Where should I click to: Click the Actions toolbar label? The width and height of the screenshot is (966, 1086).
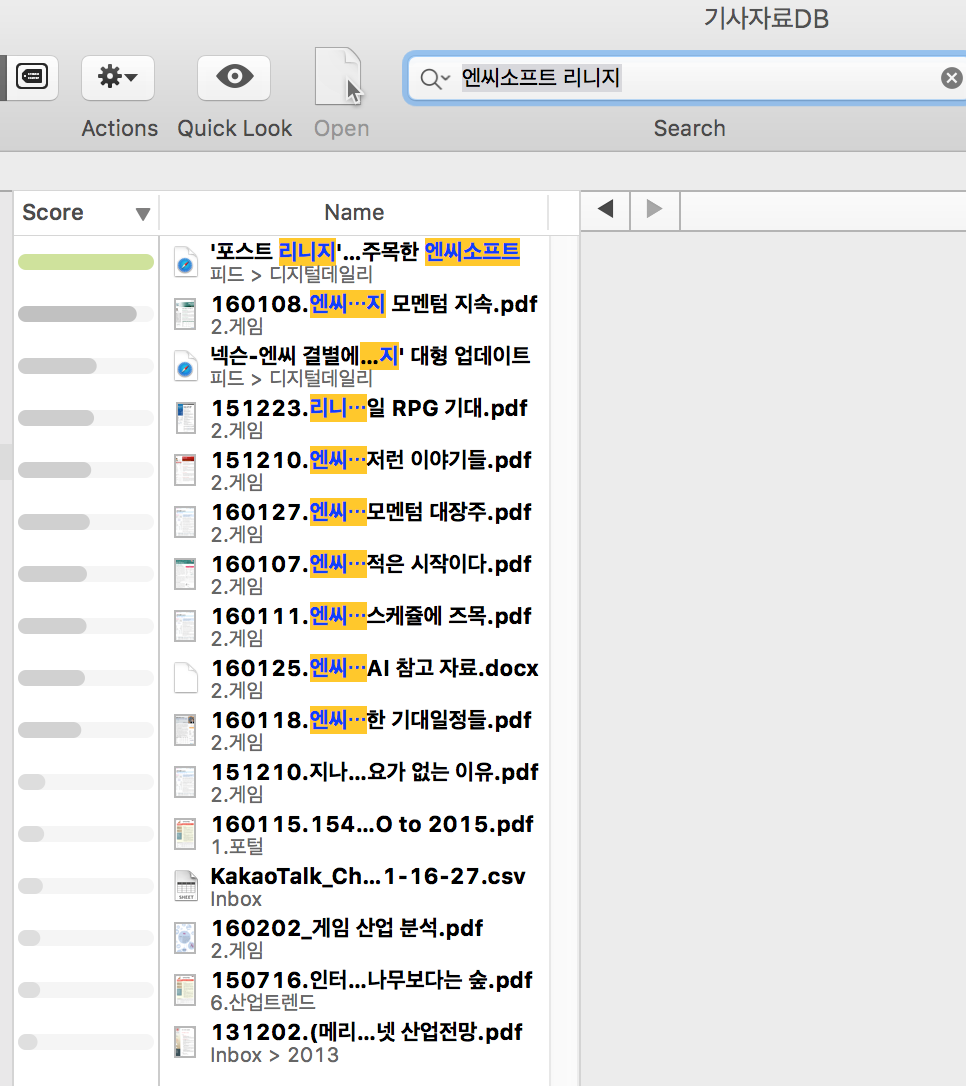(x=119, y=128)
